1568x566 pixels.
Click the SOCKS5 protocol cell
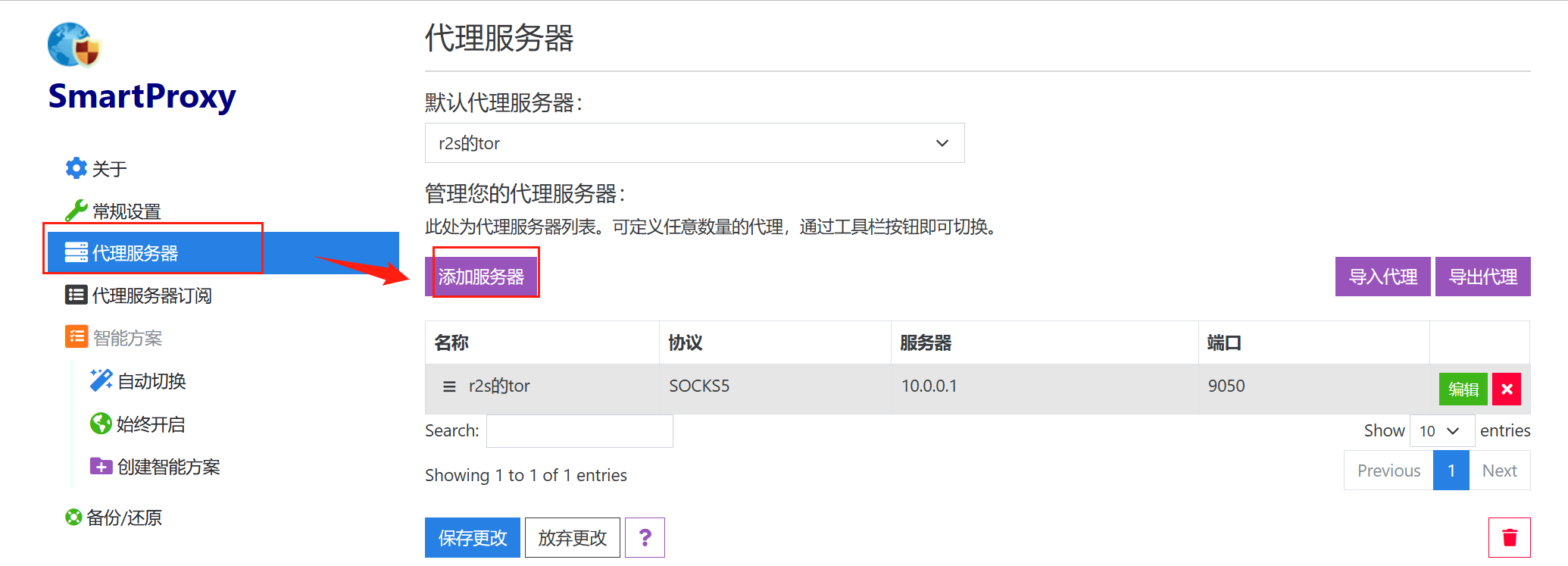pos(775,389)
